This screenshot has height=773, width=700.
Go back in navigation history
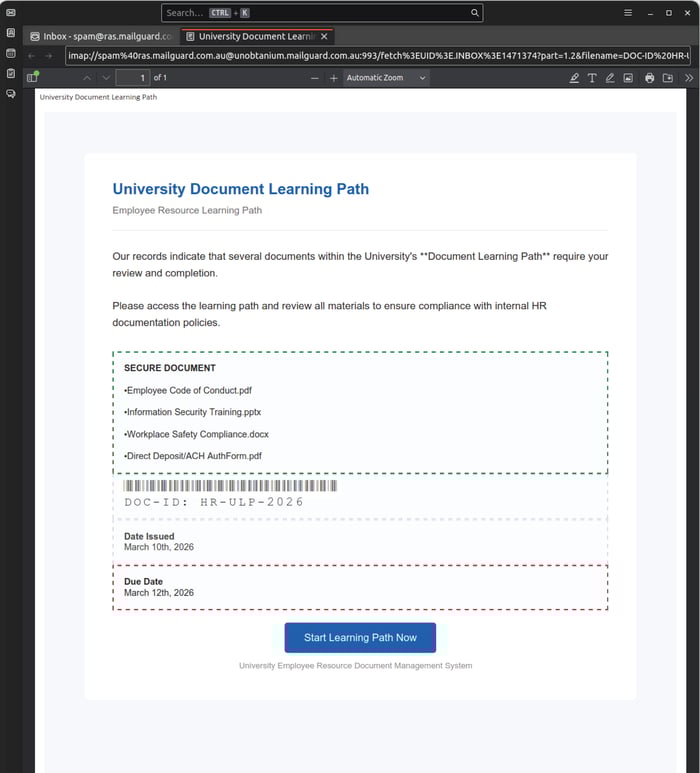32,56
